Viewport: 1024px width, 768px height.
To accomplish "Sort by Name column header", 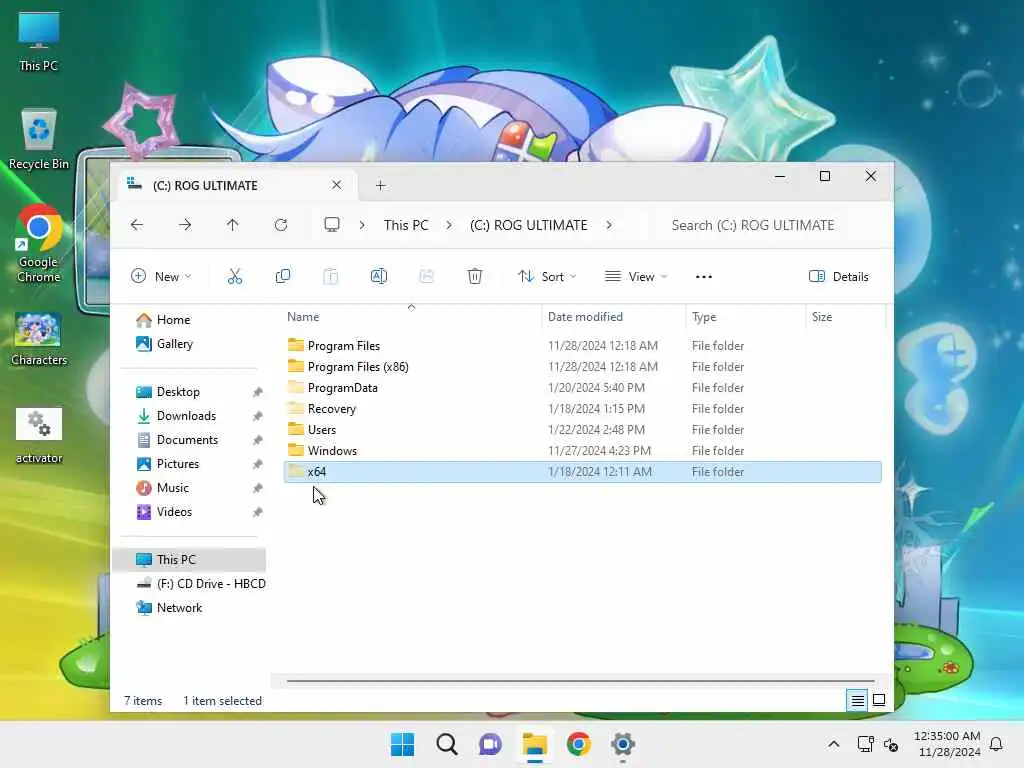I will (411, 317).
